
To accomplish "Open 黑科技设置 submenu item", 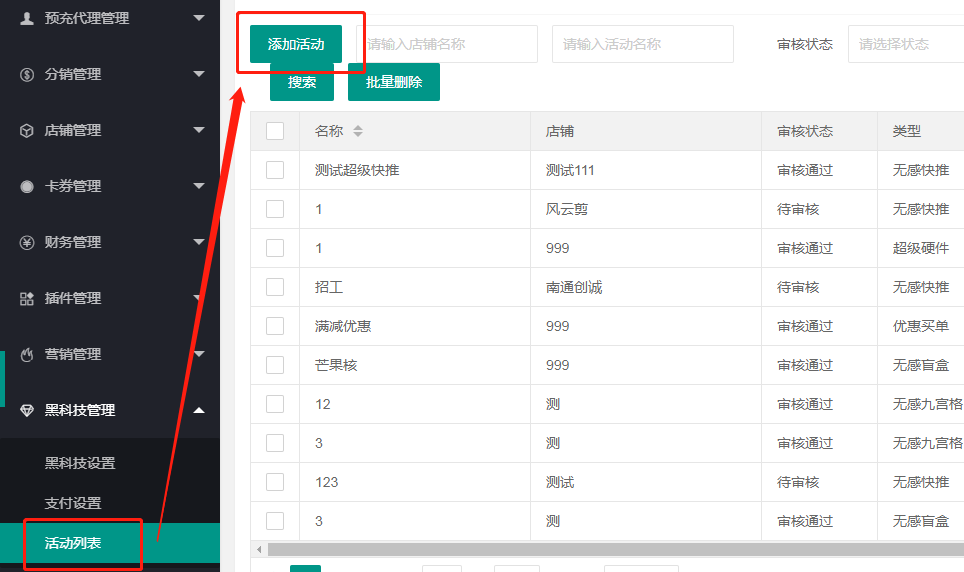I will (80, 463).
